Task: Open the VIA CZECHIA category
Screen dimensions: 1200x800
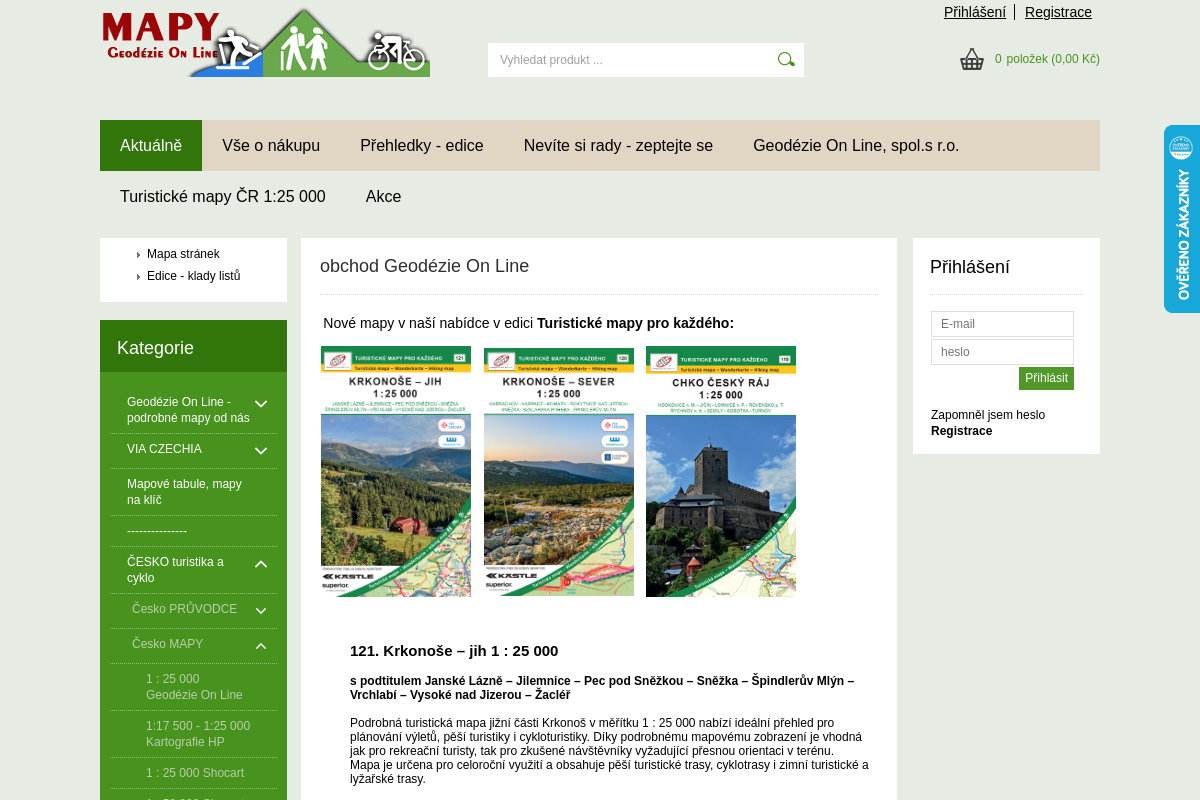Action: (x=164, y=449)
